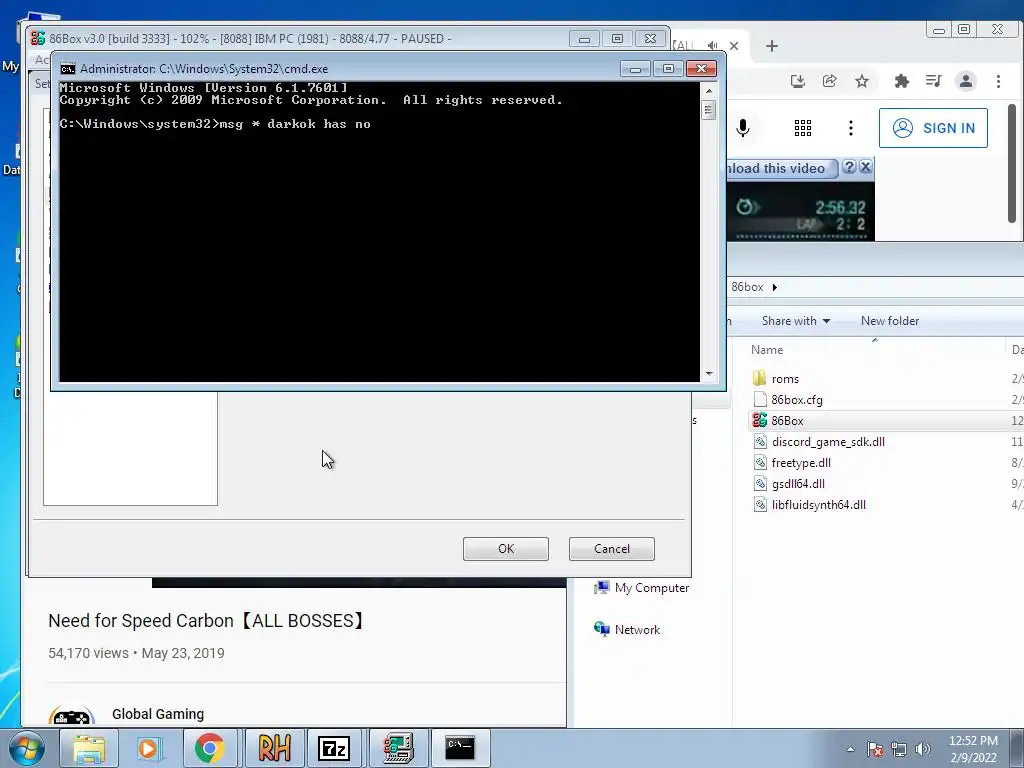Select libfluidsynth64.dll file
1024x768 pixels.
pos(818,504)
